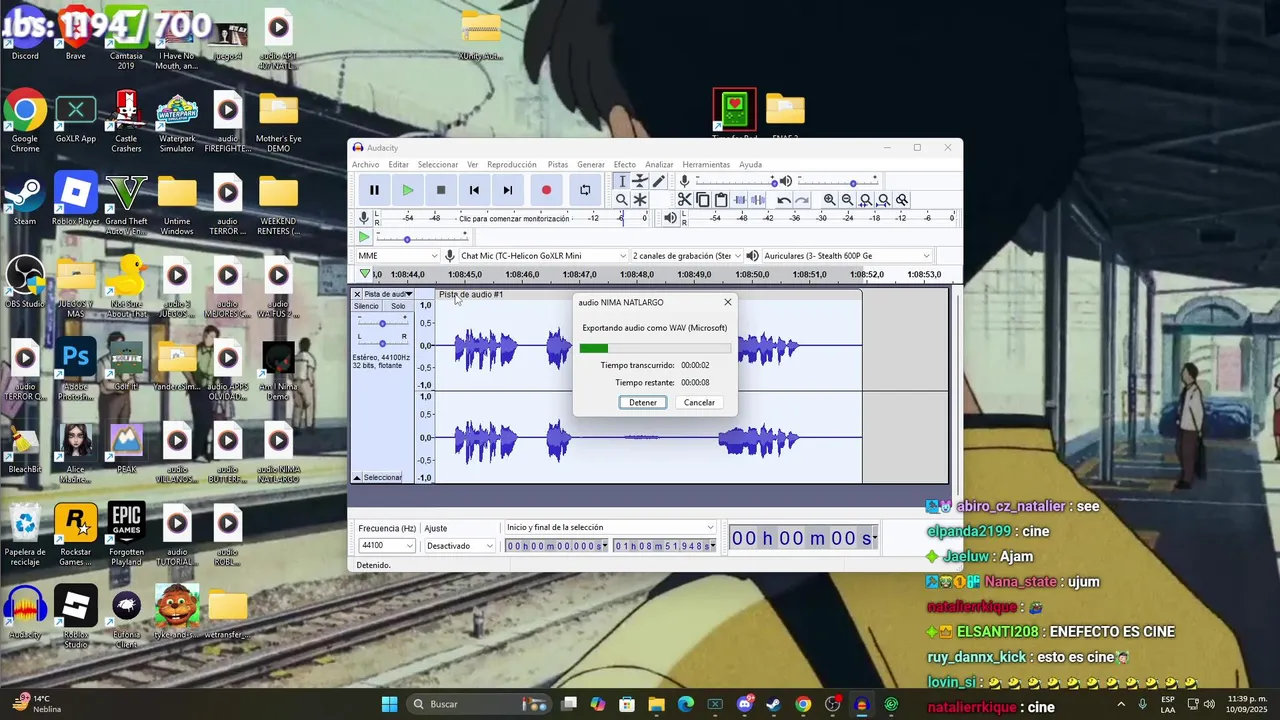Select the Zoom magnifier tool
This screenshot has width=1280, height=720.
pos(621,200)
